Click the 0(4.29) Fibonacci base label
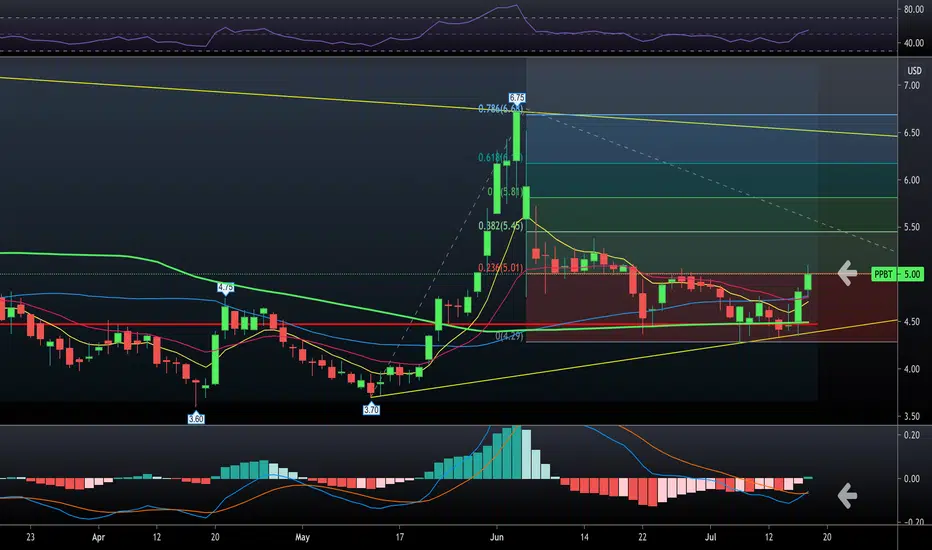Image resolution: width=932 pixels, height=550 pixels. point(509,336)
